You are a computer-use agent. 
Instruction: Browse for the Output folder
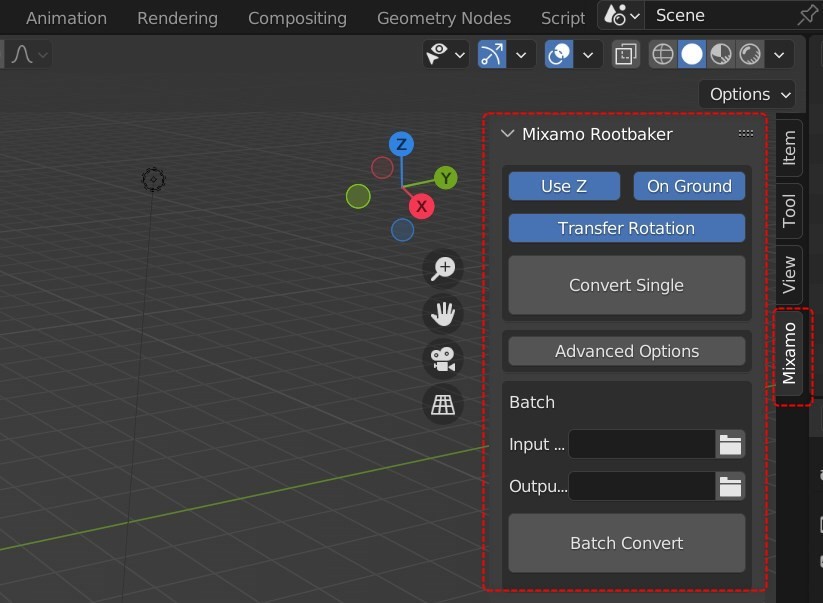pyautogui.click(x=730, y=486)
